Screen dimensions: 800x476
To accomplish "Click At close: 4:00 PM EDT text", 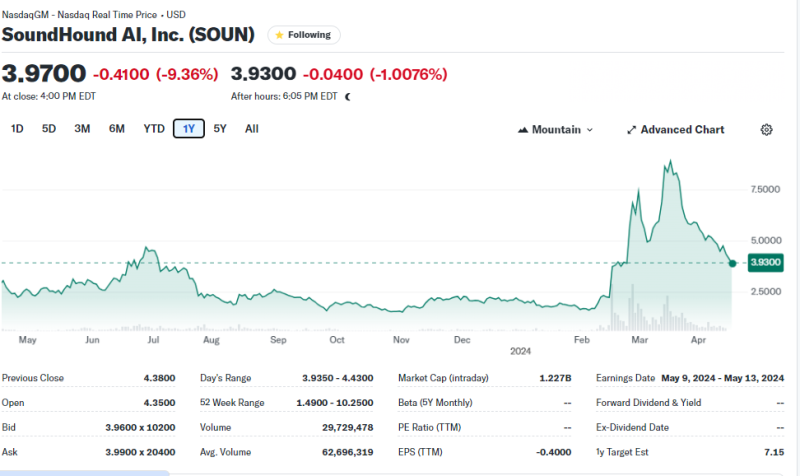I will tap(48, 96).
